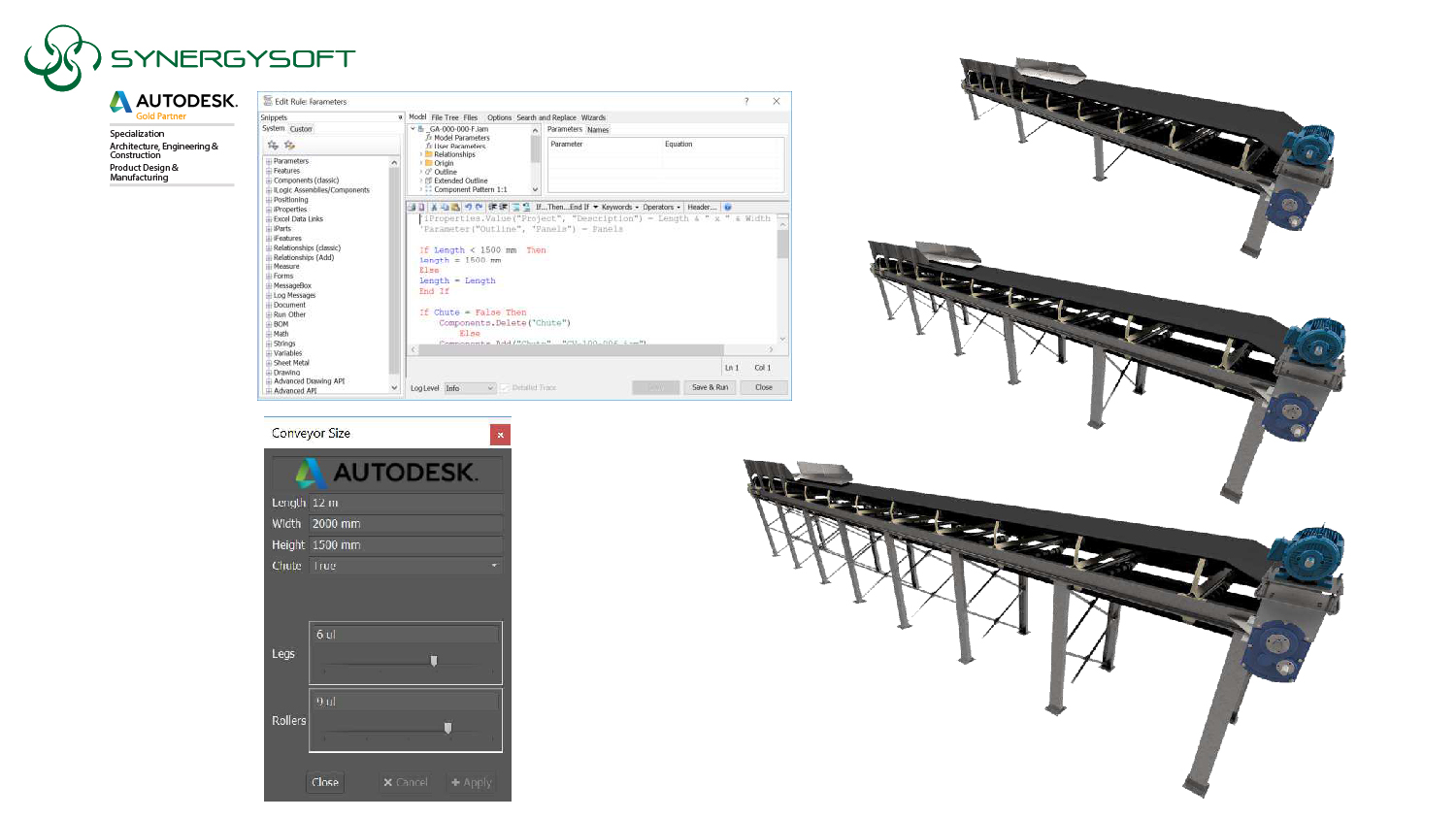This screenshot has height=819, width=1456.
Task: Click the paste icon in editor toolbar
Action: coord(455,207)
